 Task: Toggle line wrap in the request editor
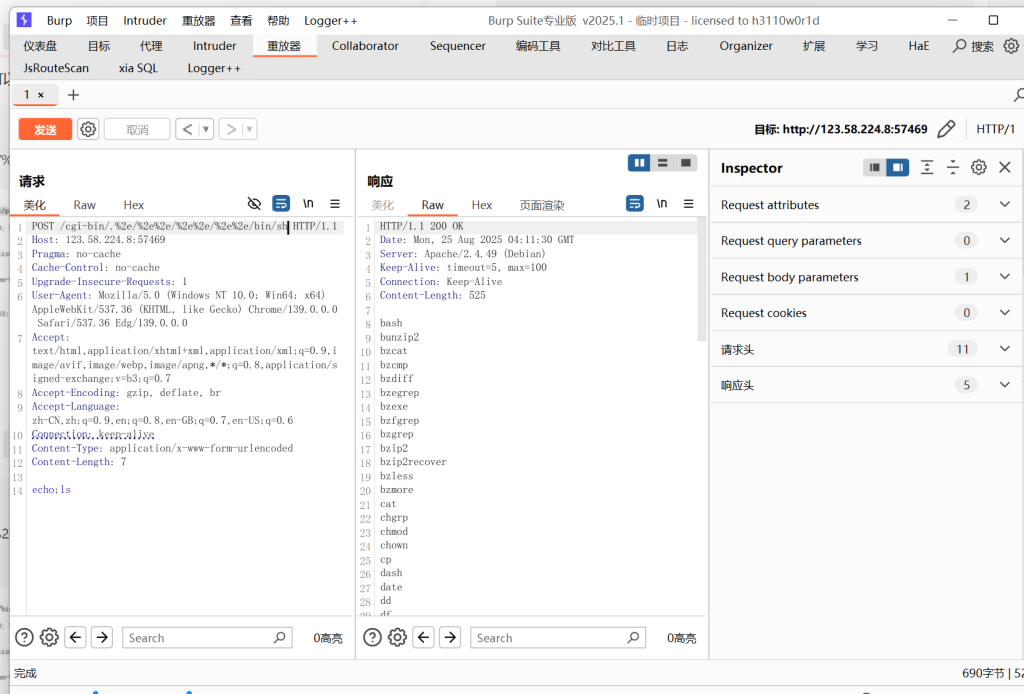pos(281,204)
